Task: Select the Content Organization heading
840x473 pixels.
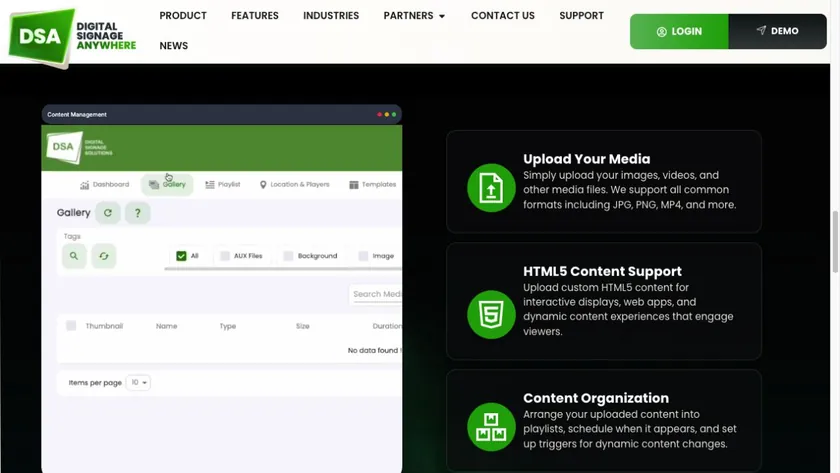Action: pyautogui.click(x=596, y=398)
